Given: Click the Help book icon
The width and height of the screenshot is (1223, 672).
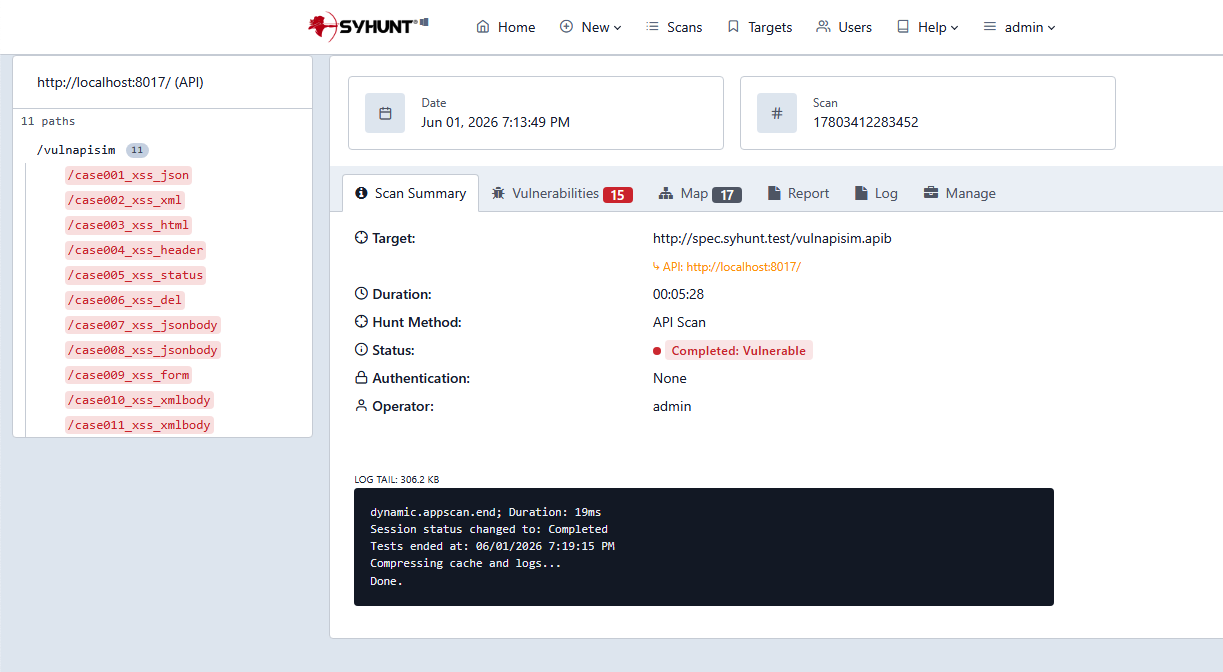Looking at the screenshot, I should [x=903, y=27].
